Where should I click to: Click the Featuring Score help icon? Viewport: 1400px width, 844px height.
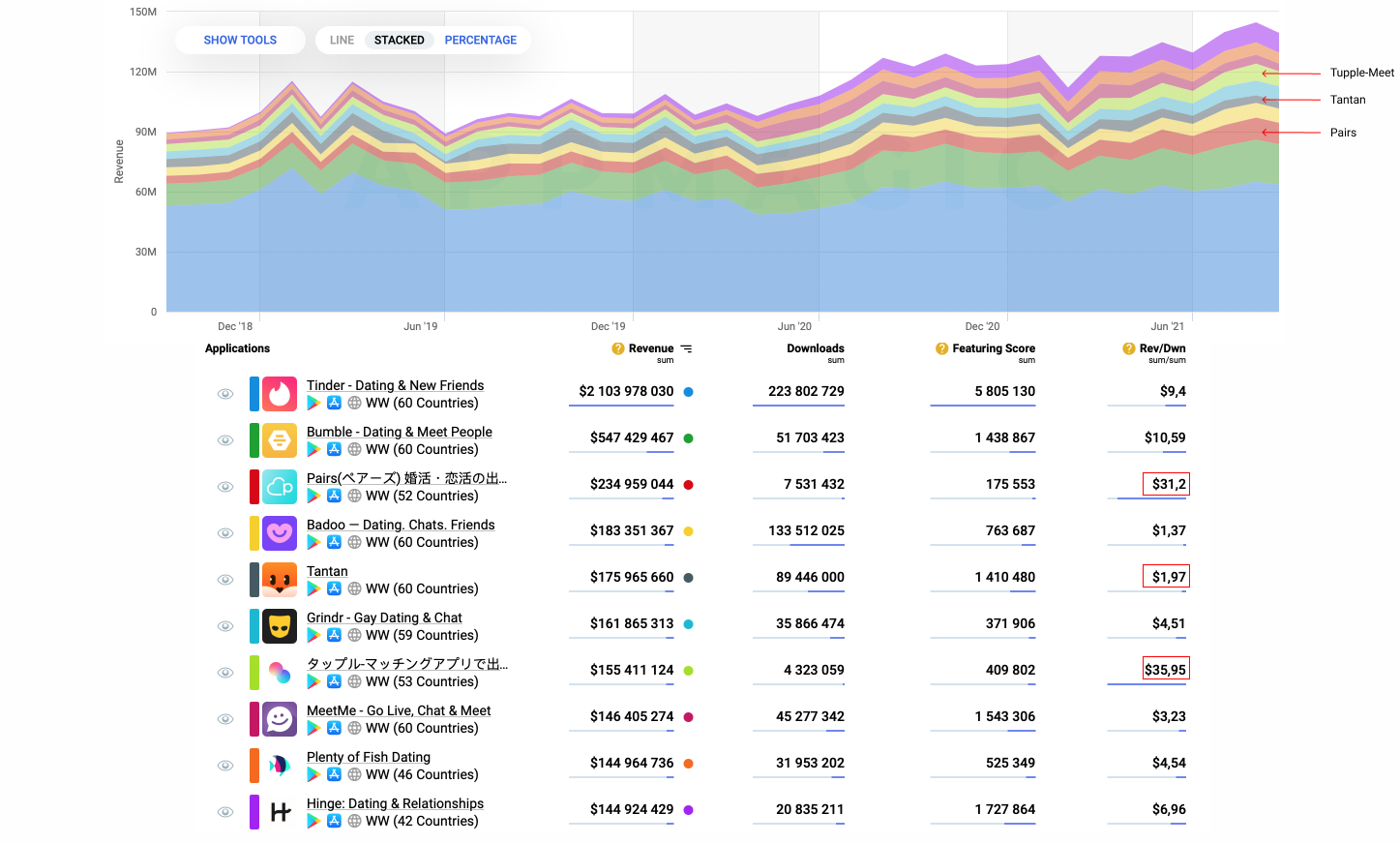(941, 348)
